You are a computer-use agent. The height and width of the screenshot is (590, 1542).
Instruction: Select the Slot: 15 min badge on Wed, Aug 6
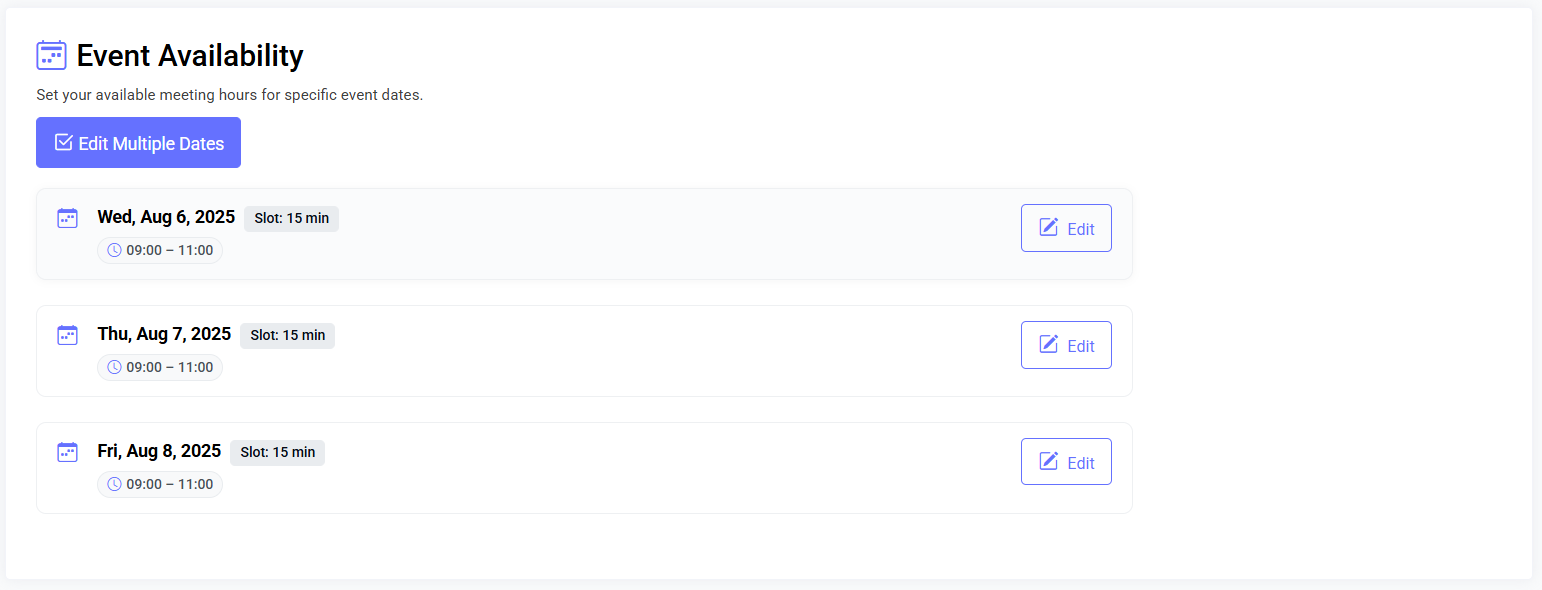pyautogui.click(x=291, y=218)
